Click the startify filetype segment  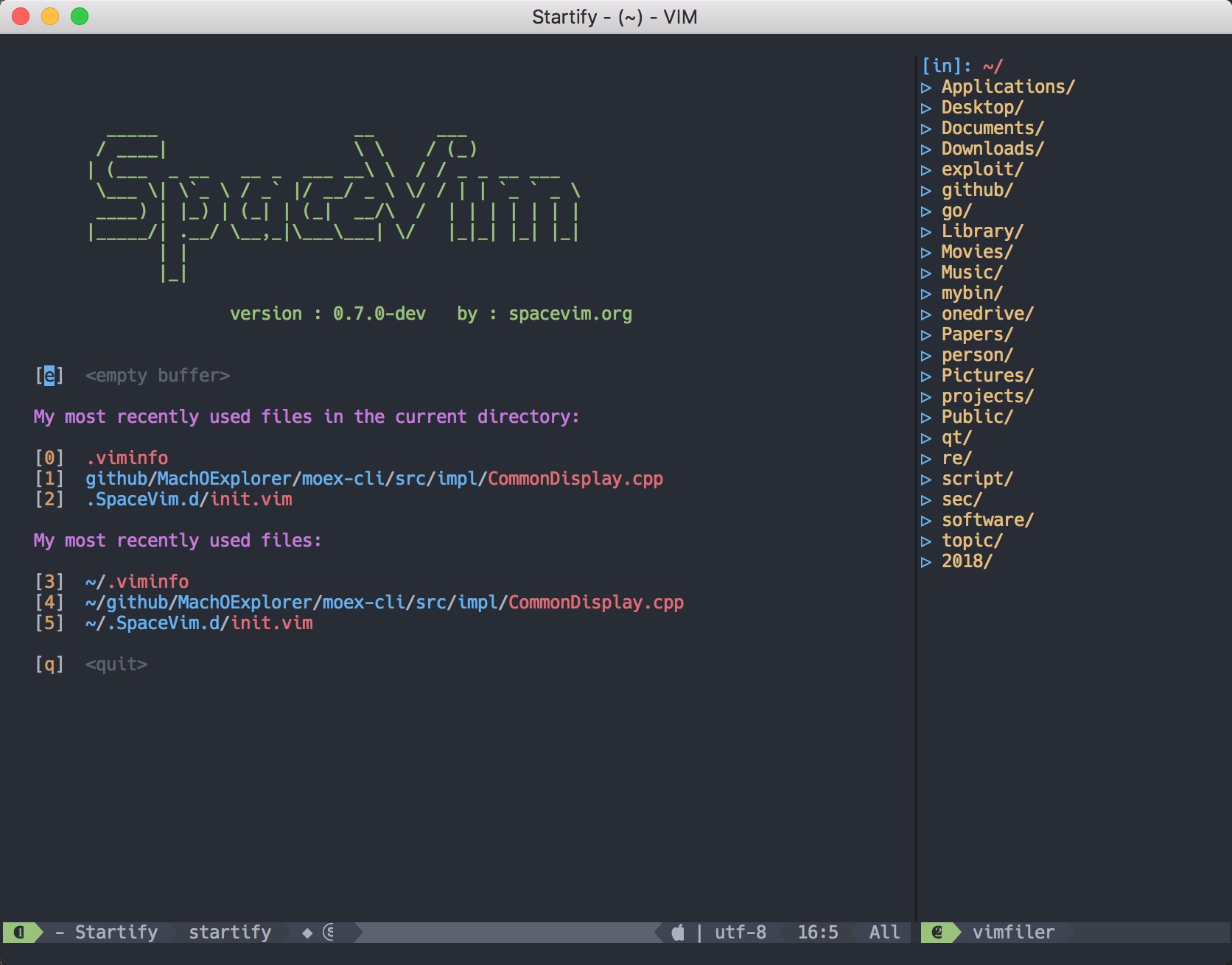point(230,933)
